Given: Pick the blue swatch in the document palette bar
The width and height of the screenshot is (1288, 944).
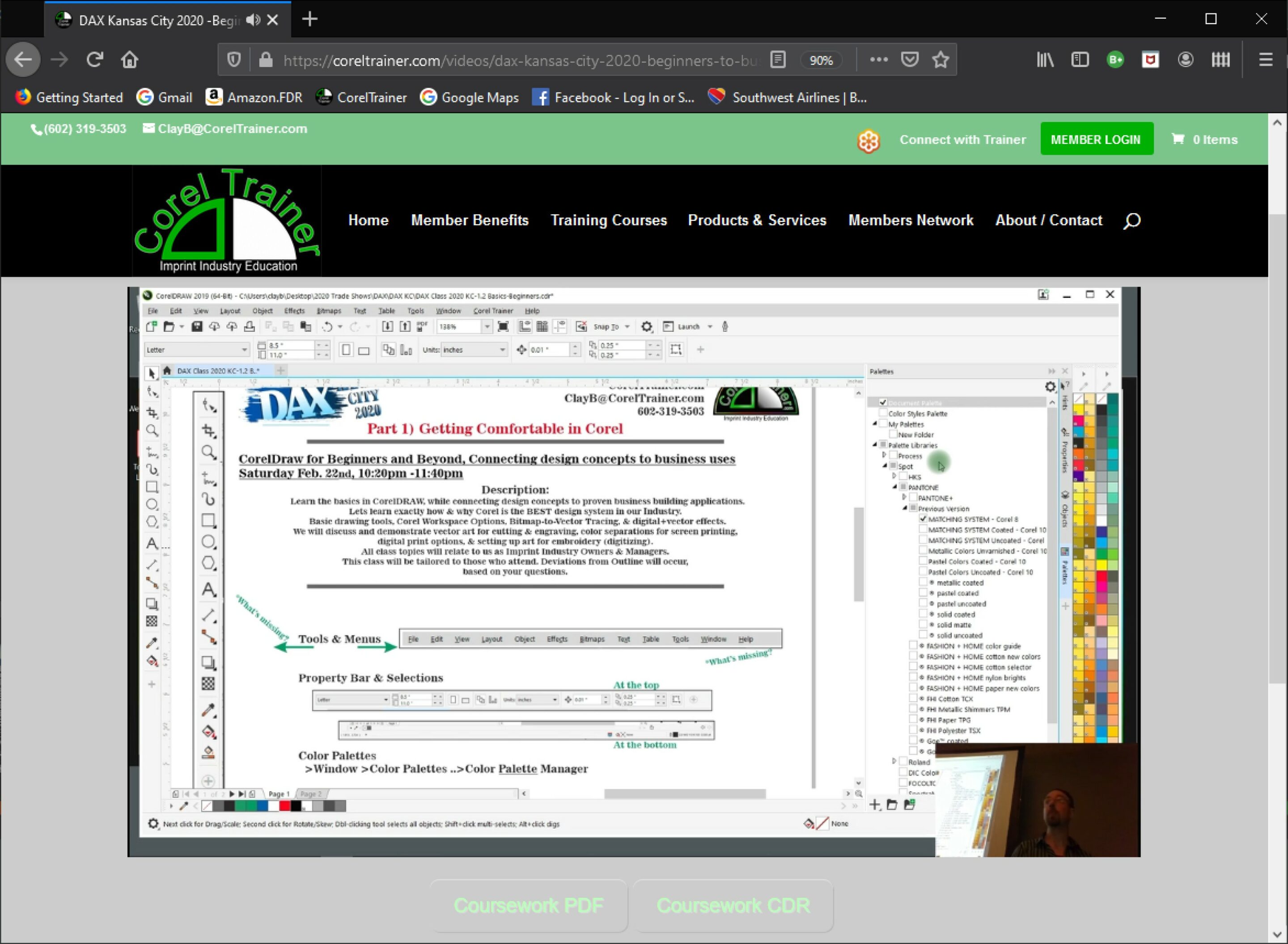Looking at the screenshot, I should pos(262,806).
